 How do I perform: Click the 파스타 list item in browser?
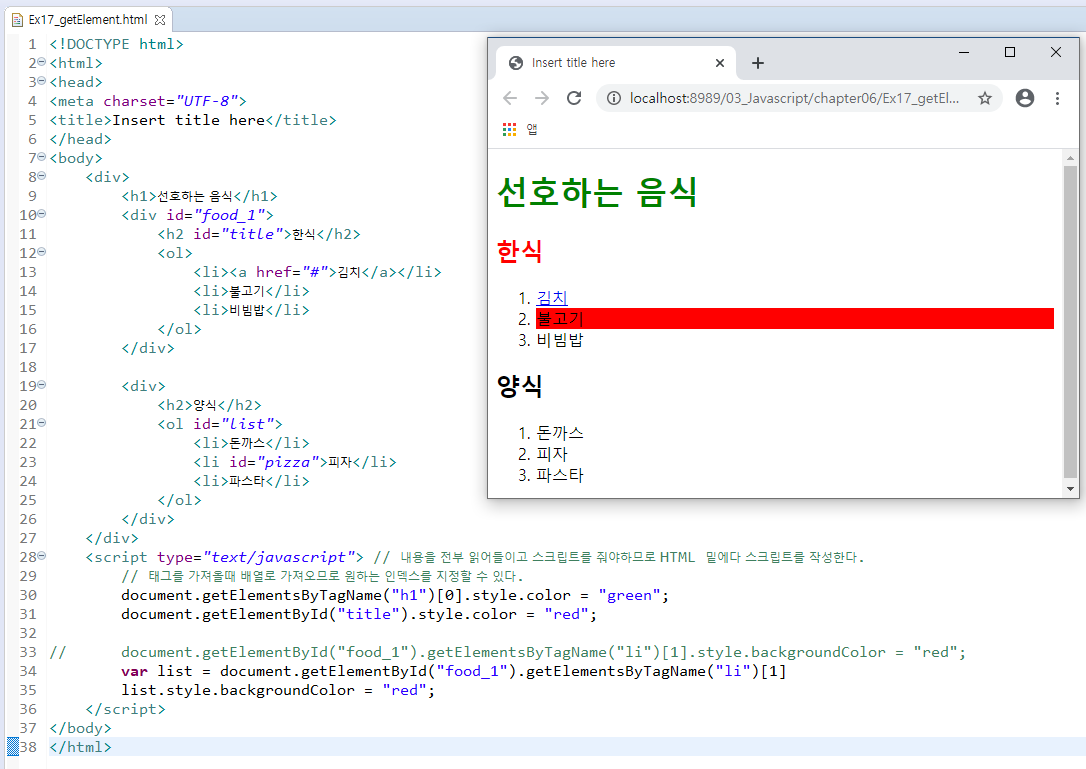560,475
